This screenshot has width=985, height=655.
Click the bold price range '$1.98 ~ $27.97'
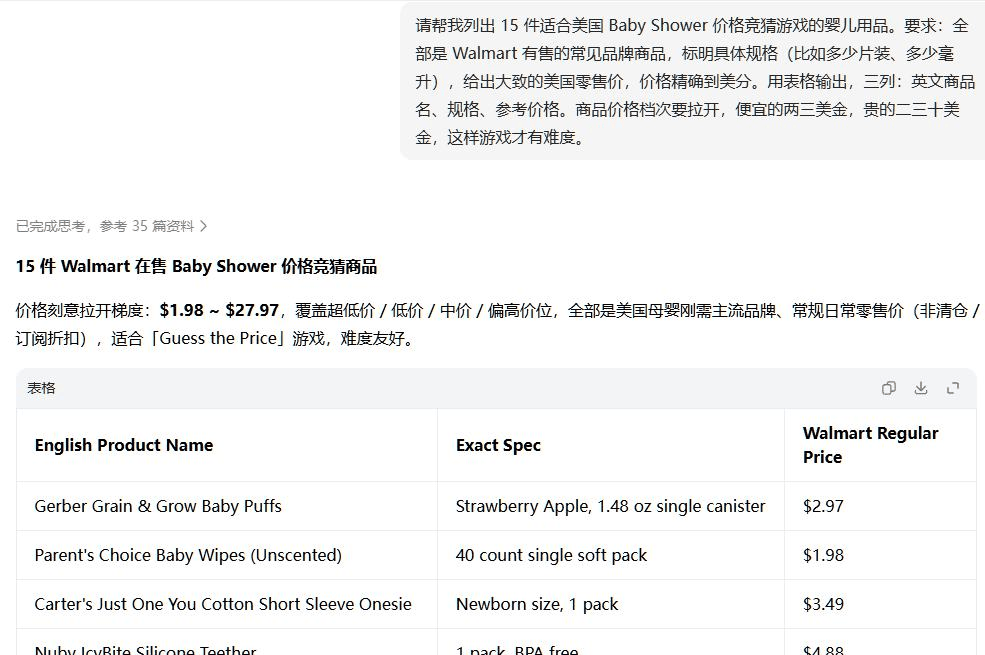219,310
